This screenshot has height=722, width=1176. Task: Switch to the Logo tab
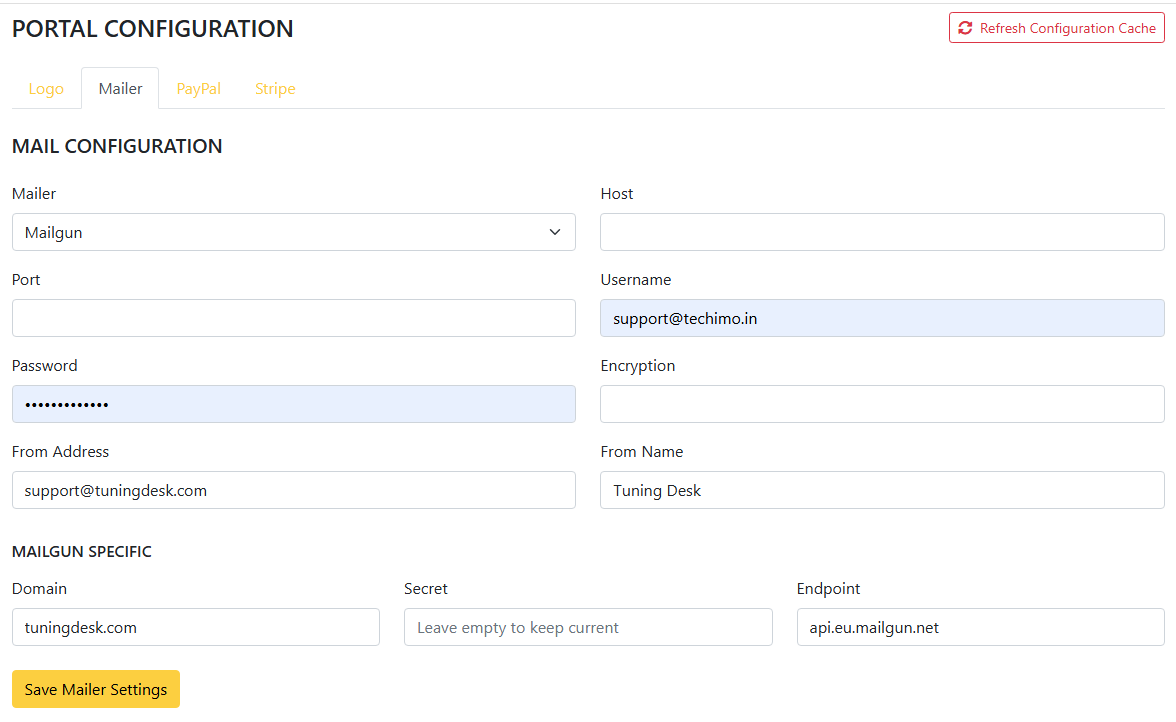46,88
